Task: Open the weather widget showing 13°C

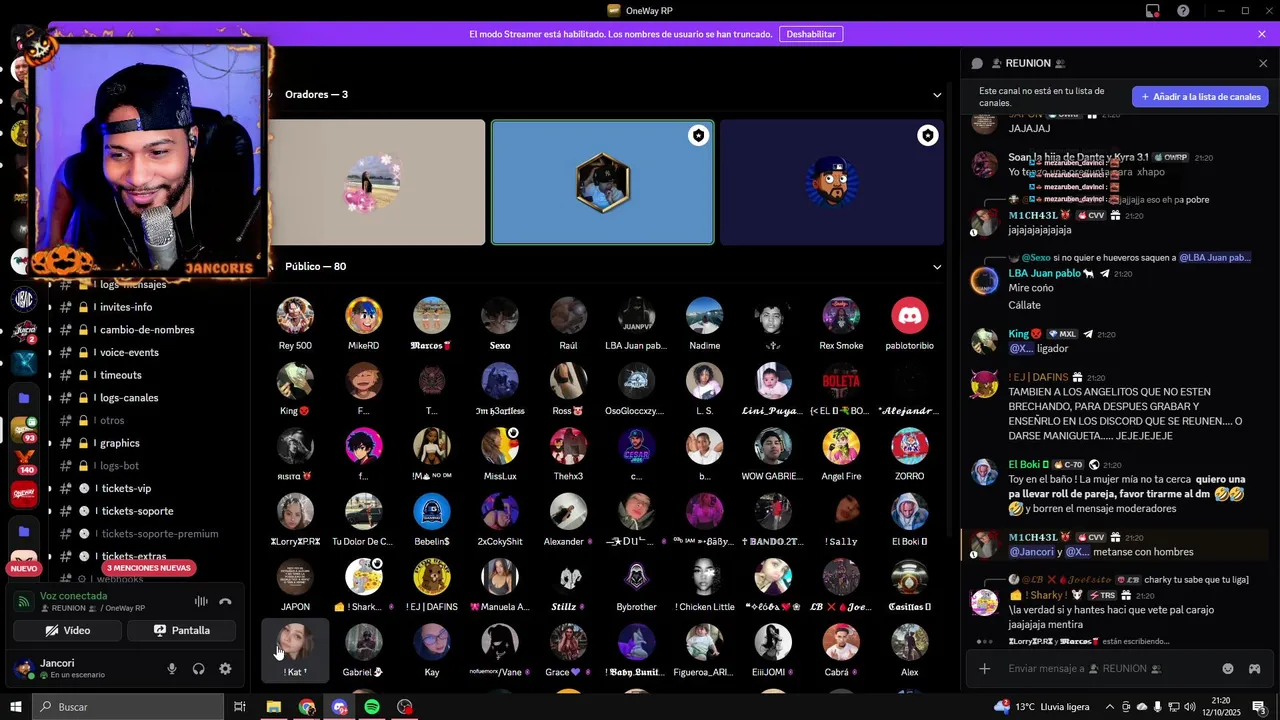Action: click(x=1041, y=707)
